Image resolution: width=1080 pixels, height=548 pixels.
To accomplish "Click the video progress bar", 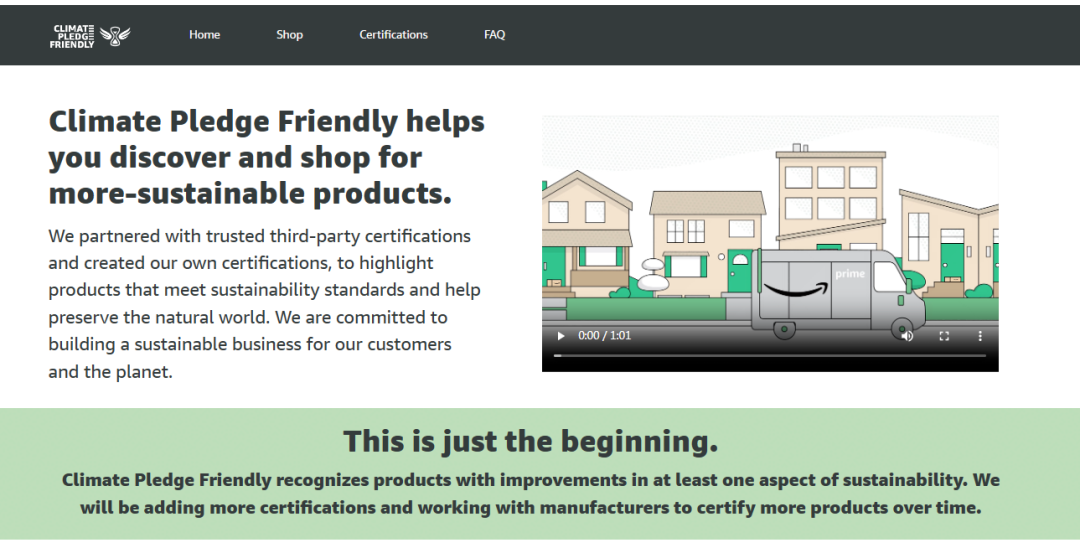I will tap(770, 355).
